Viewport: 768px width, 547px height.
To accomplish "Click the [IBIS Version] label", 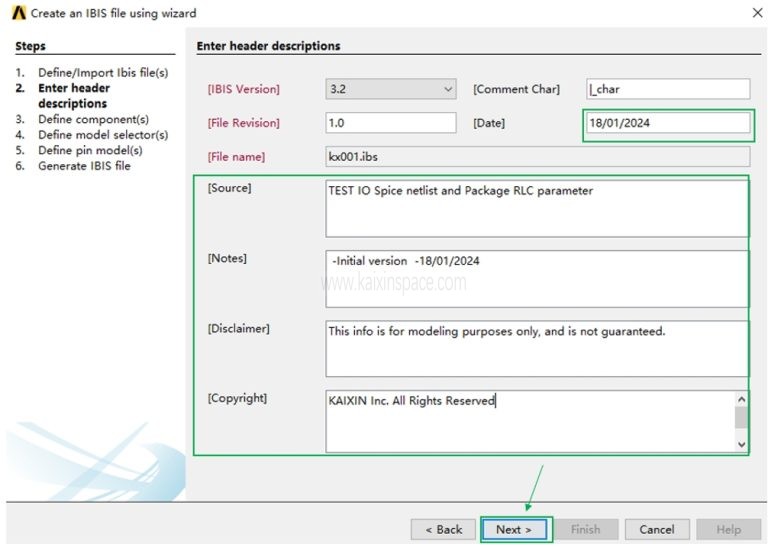I will [243, 89].
